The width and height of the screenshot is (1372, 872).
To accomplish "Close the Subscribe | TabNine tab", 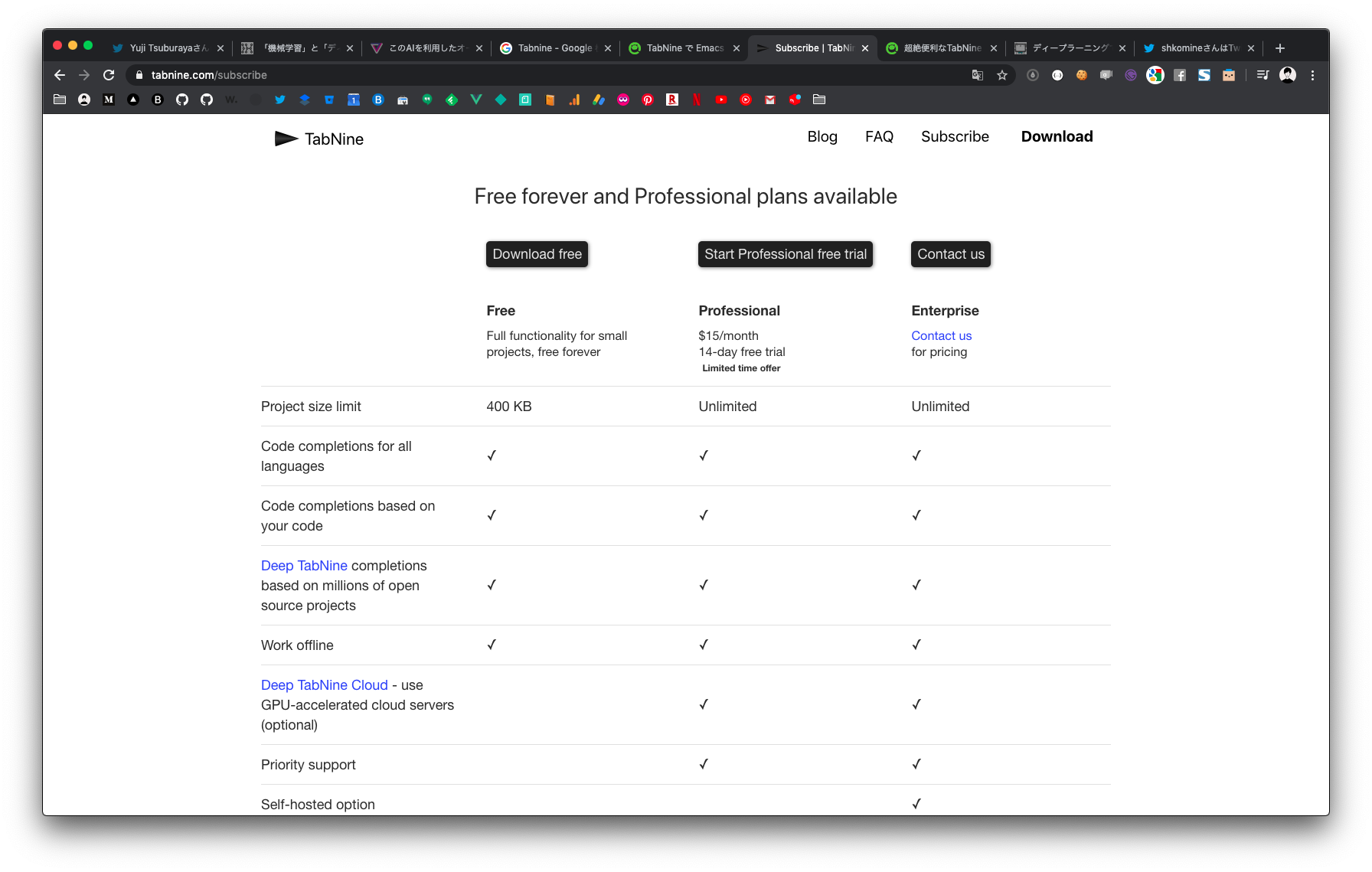I will click(x=865, y=48).
